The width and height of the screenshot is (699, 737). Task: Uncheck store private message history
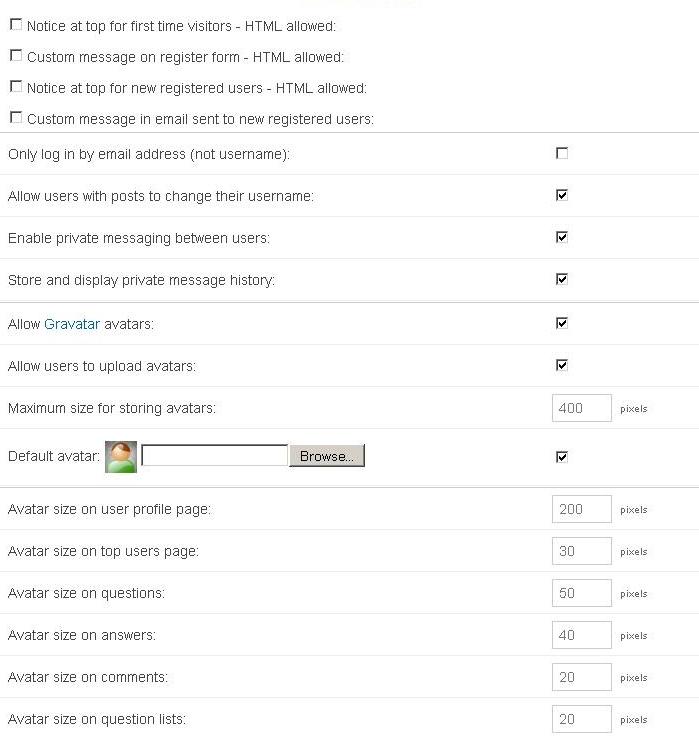(x=562, y=279)
